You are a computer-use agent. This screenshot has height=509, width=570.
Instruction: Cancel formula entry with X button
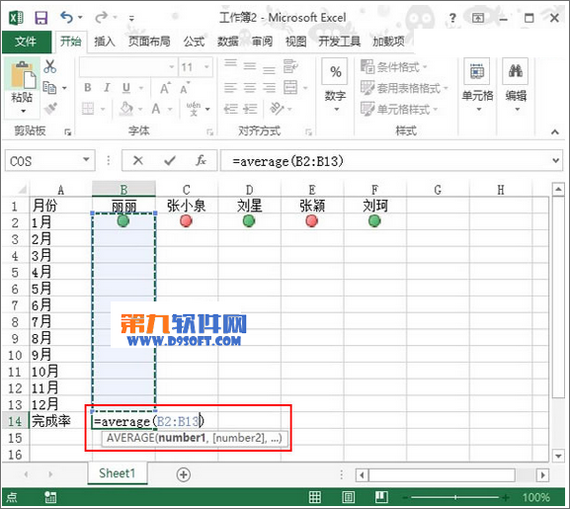[x=138, y=160]
